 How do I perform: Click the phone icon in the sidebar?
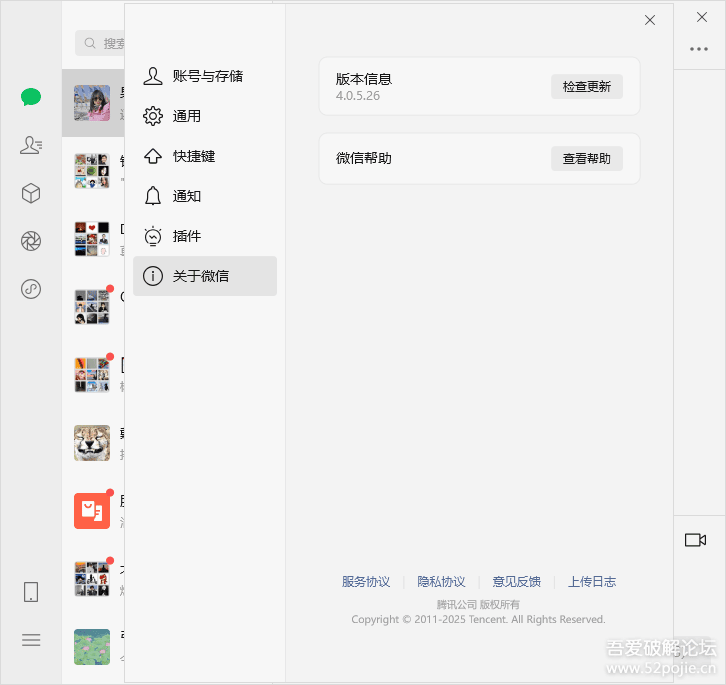[31, 592]
